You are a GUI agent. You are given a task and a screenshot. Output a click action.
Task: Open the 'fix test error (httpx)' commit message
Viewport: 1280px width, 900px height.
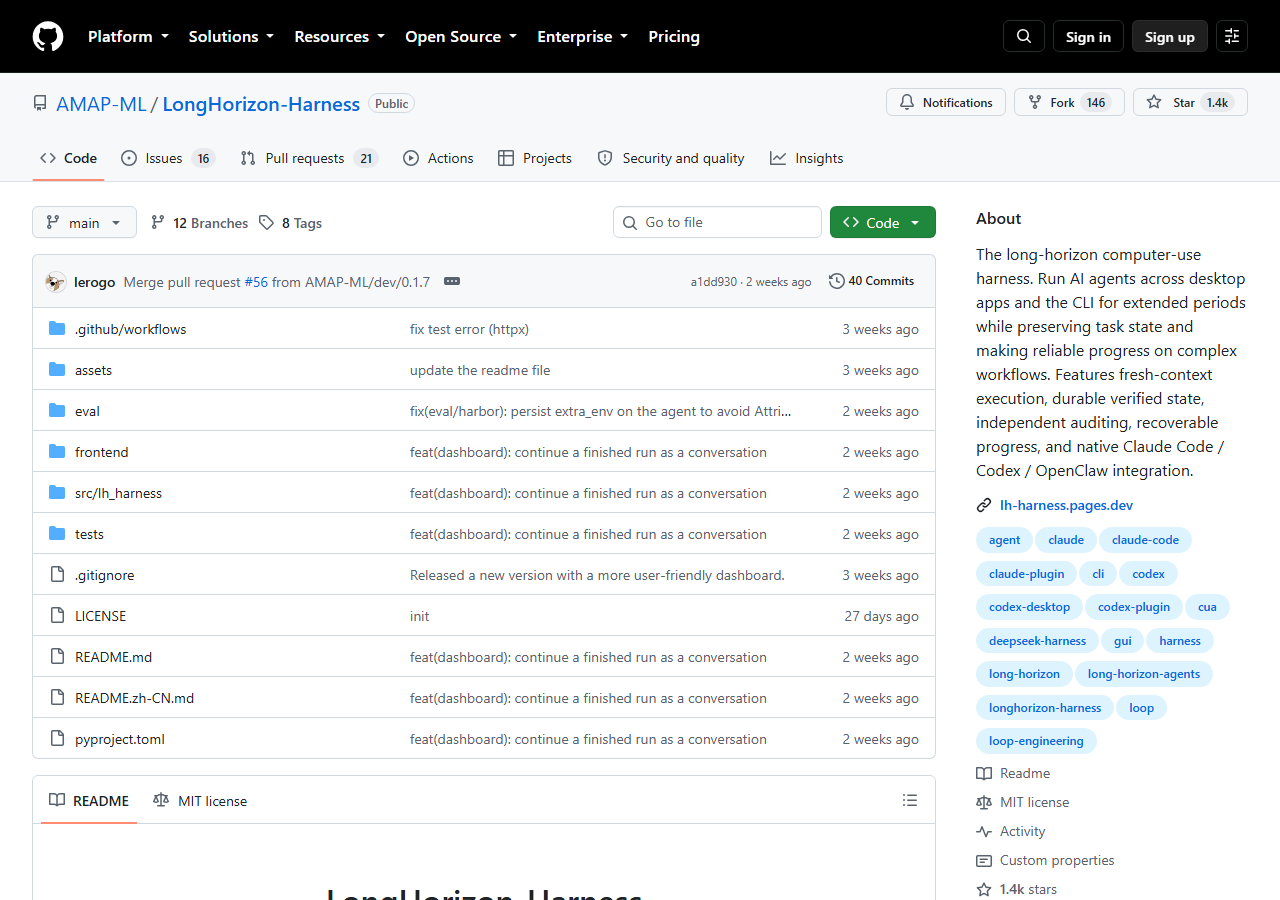click(469, 329)
